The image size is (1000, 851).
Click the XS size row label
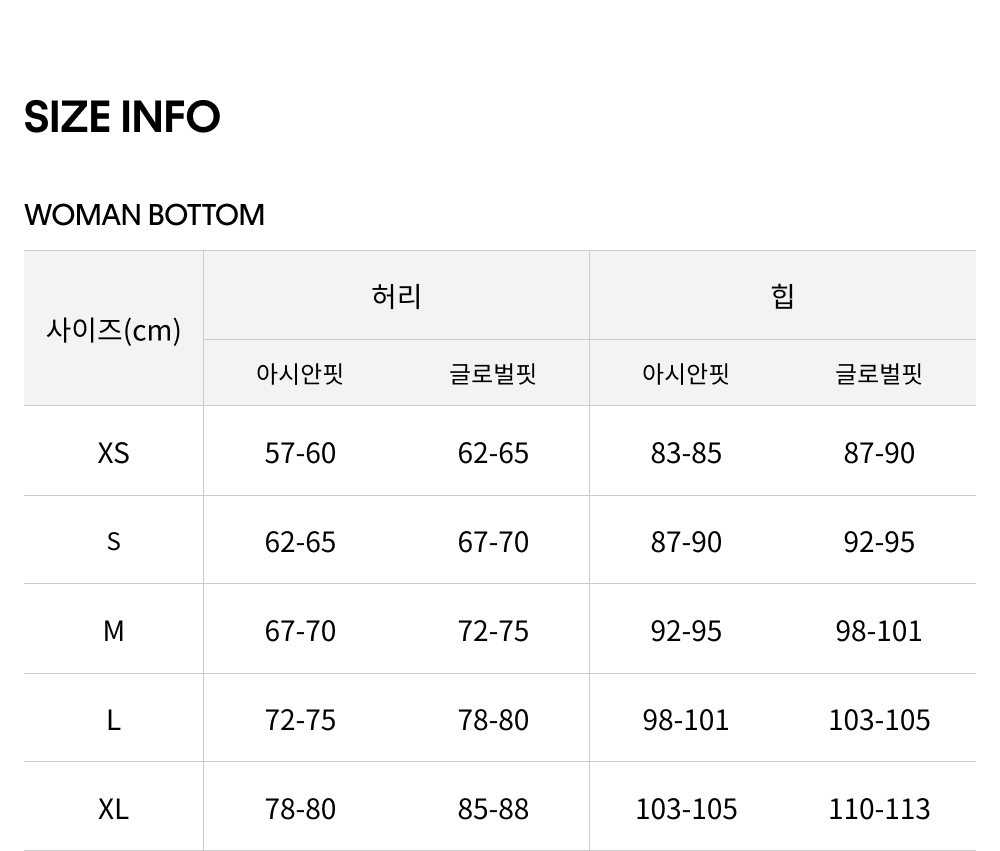(x=113, y=453)
